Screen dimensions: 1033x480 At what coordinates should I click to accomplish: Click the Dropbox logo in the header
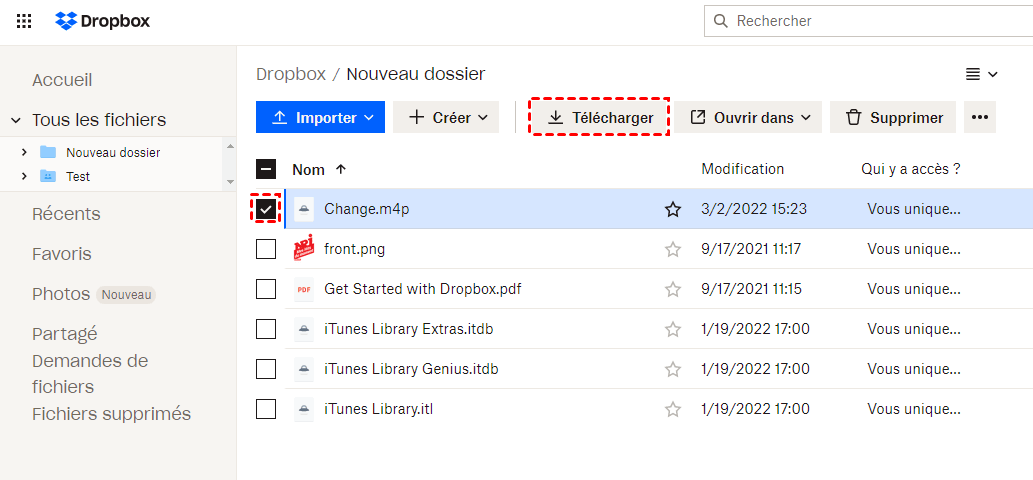pos(103,21)
